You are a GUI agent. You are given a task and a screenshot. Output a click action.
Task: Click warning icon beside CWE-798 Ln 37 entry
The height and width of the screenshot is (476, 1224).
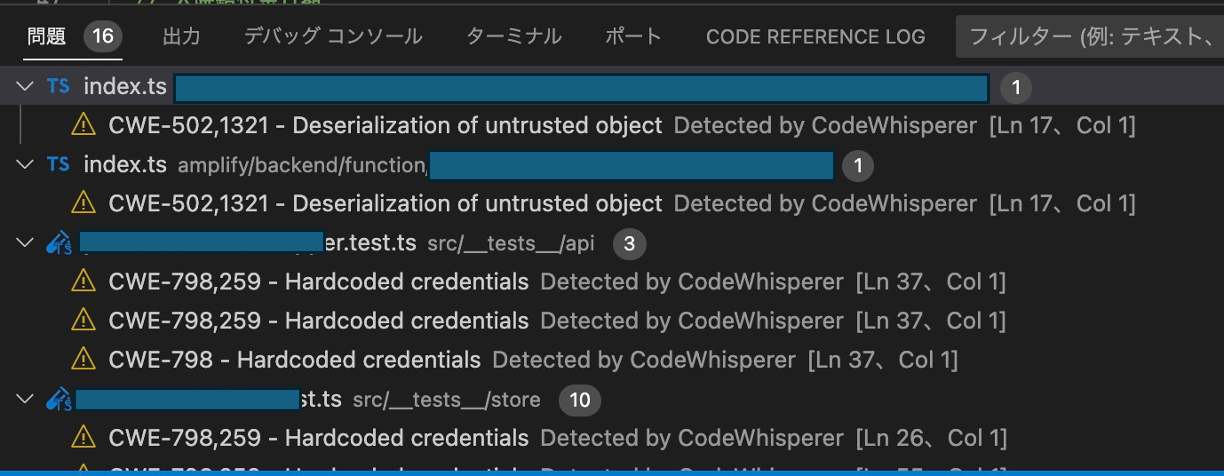[x=84, y=359]
